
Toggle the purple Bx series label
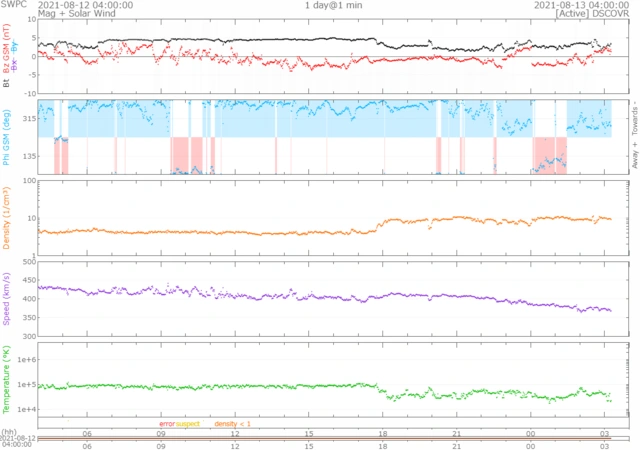[14, 64]
